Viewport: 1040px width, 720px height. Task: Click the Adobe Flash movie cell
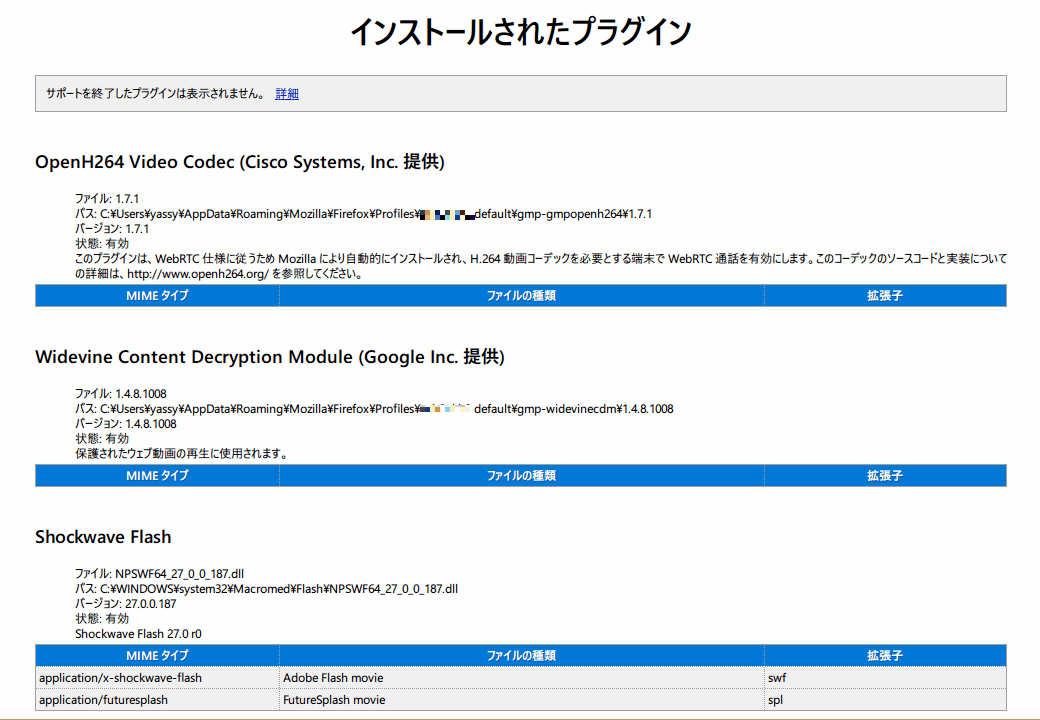[x=521, y=678]
